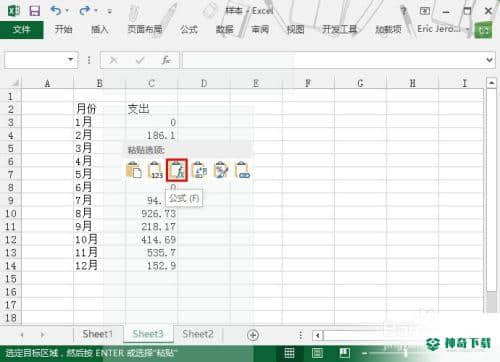Select the Transpose paste option icon
The height and width of the screenshot is (362, 500).
pyautogui.click(x=199, y=170)
